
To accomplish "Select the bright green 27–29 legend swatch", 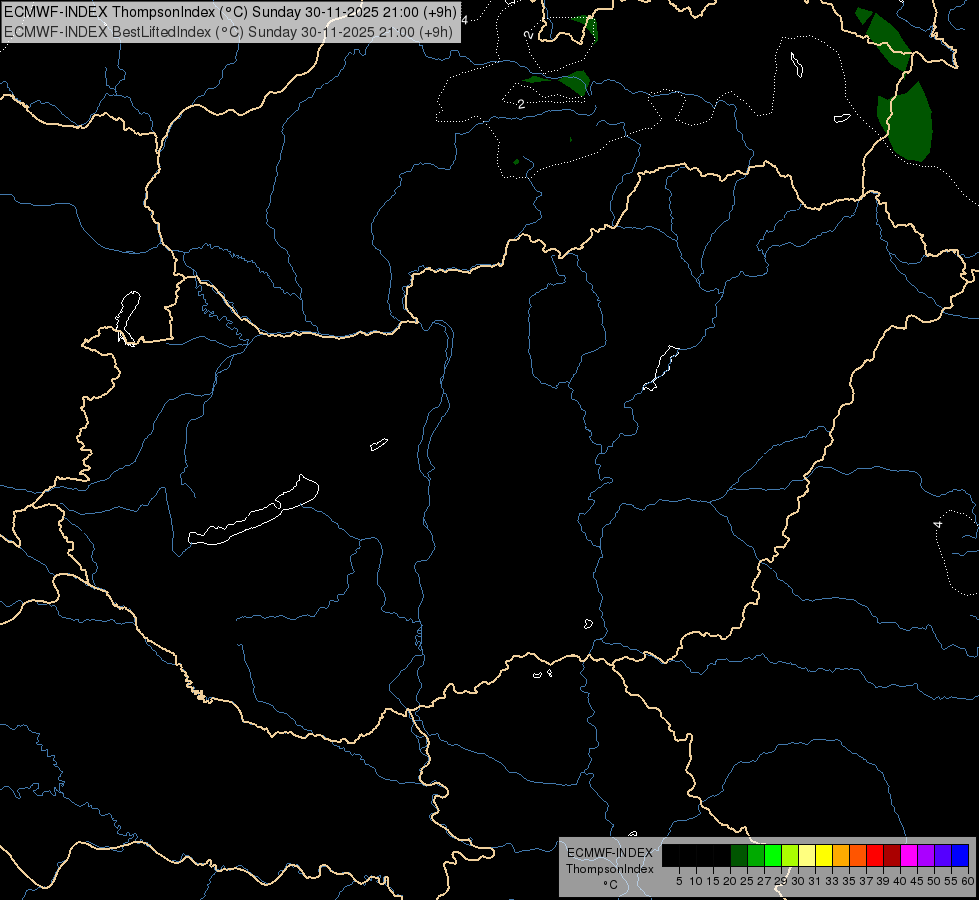I will pyautogui.click(x=773, y=855).
